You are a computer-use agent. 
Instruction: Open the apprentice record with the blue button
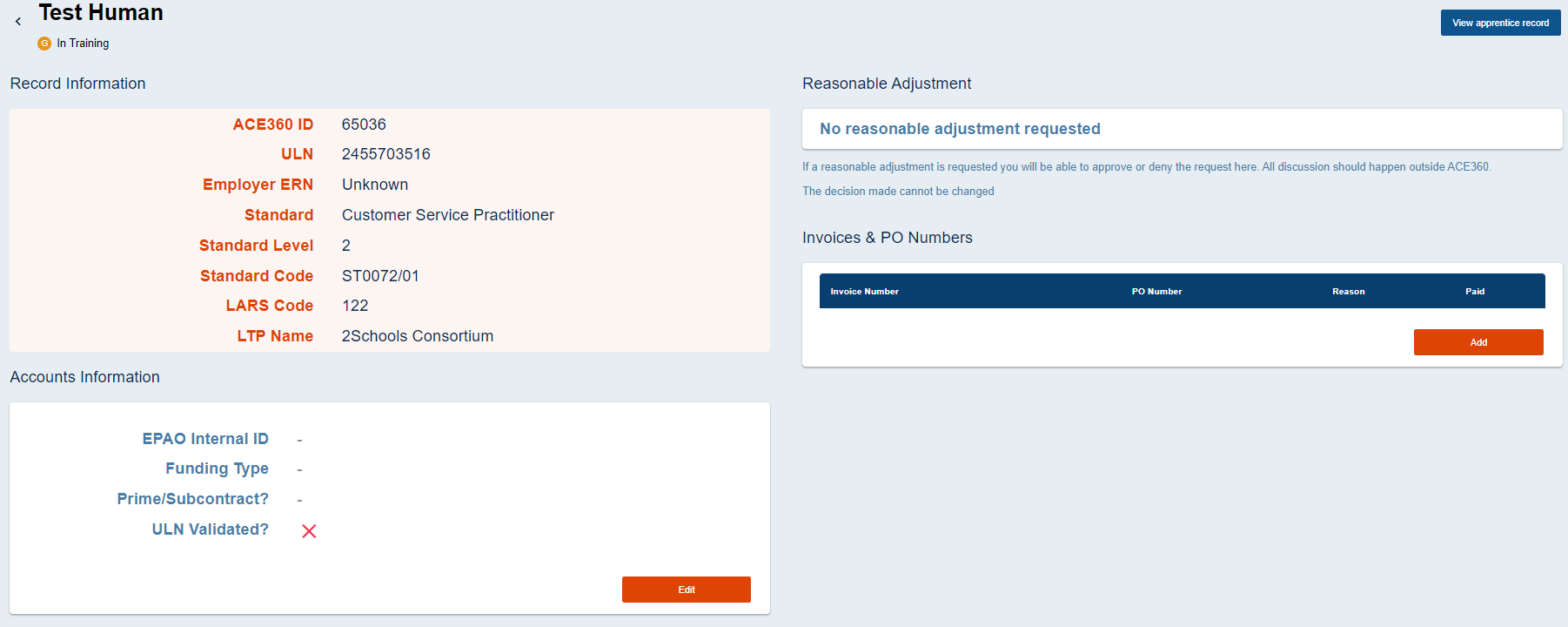pos(1500,23)
